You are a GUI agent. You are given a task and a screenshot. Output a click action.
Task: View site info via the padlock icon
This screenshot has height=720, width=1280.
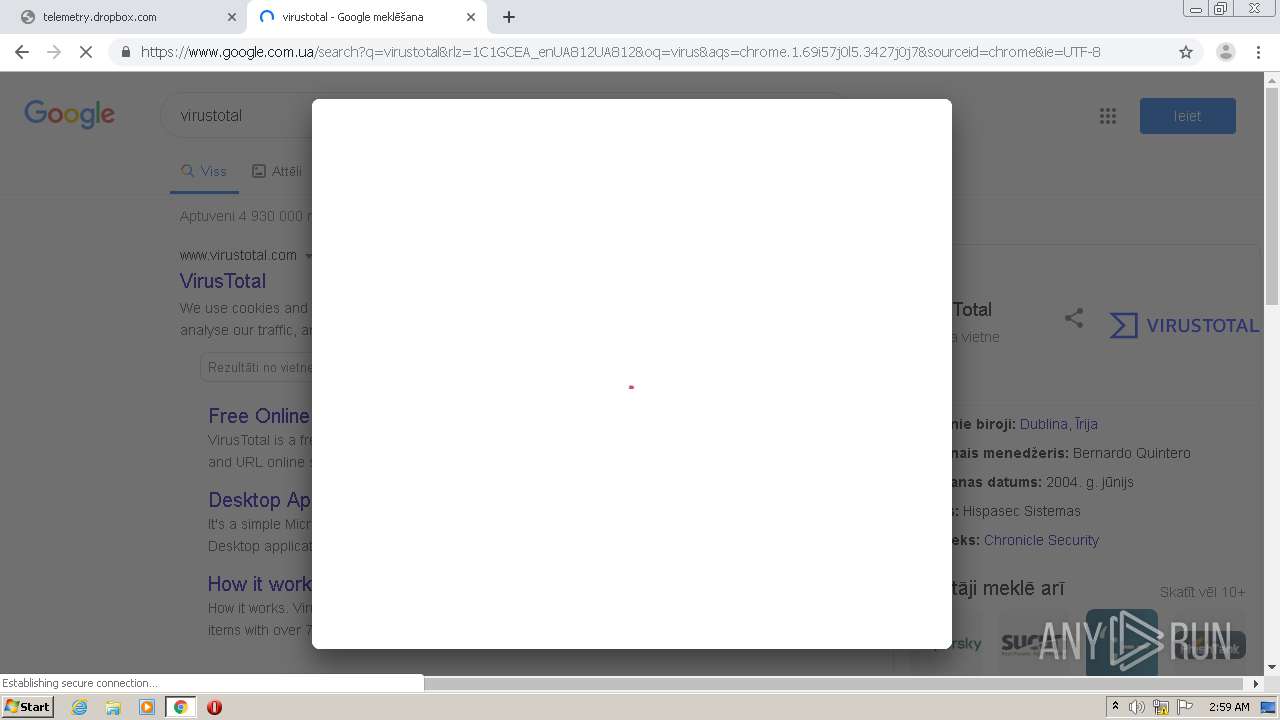125,52
